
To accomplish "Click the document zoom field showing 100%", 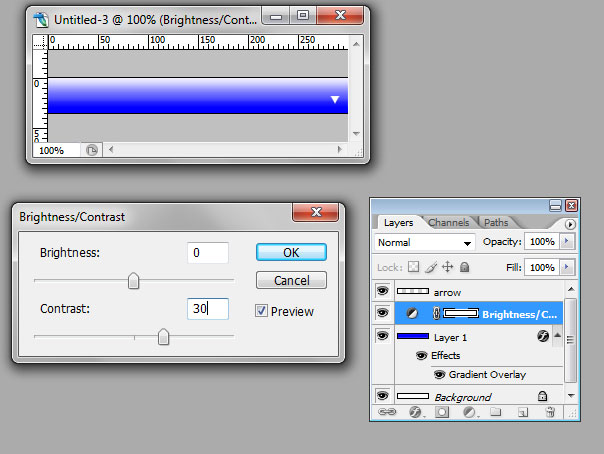I will [x=56, y=150].
